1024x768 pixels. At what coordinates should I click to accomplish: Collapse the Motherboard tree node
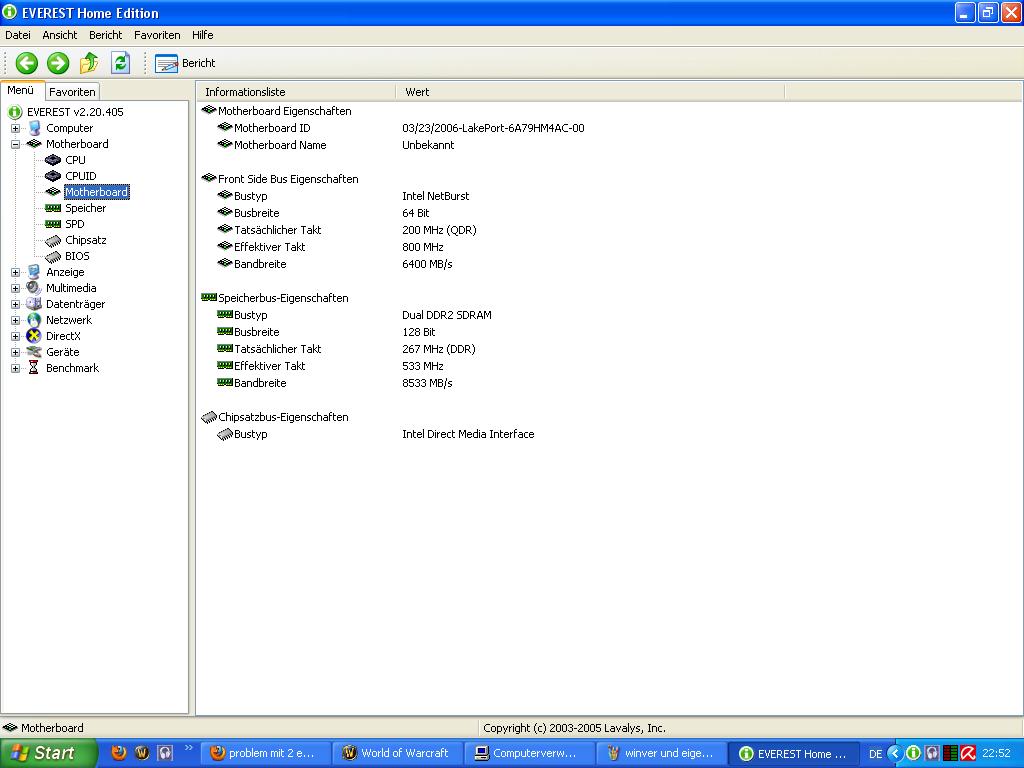(x=16, y=144)
